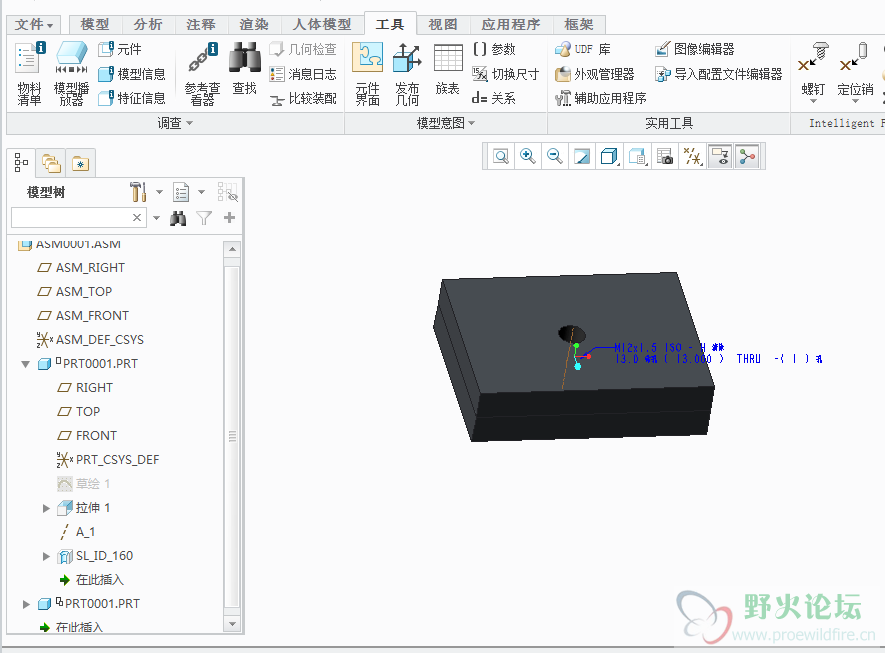Viewport: 885px width, 653px height.
Task: Switch to the 模型 ribbon tab
Action: click(95, 24)
